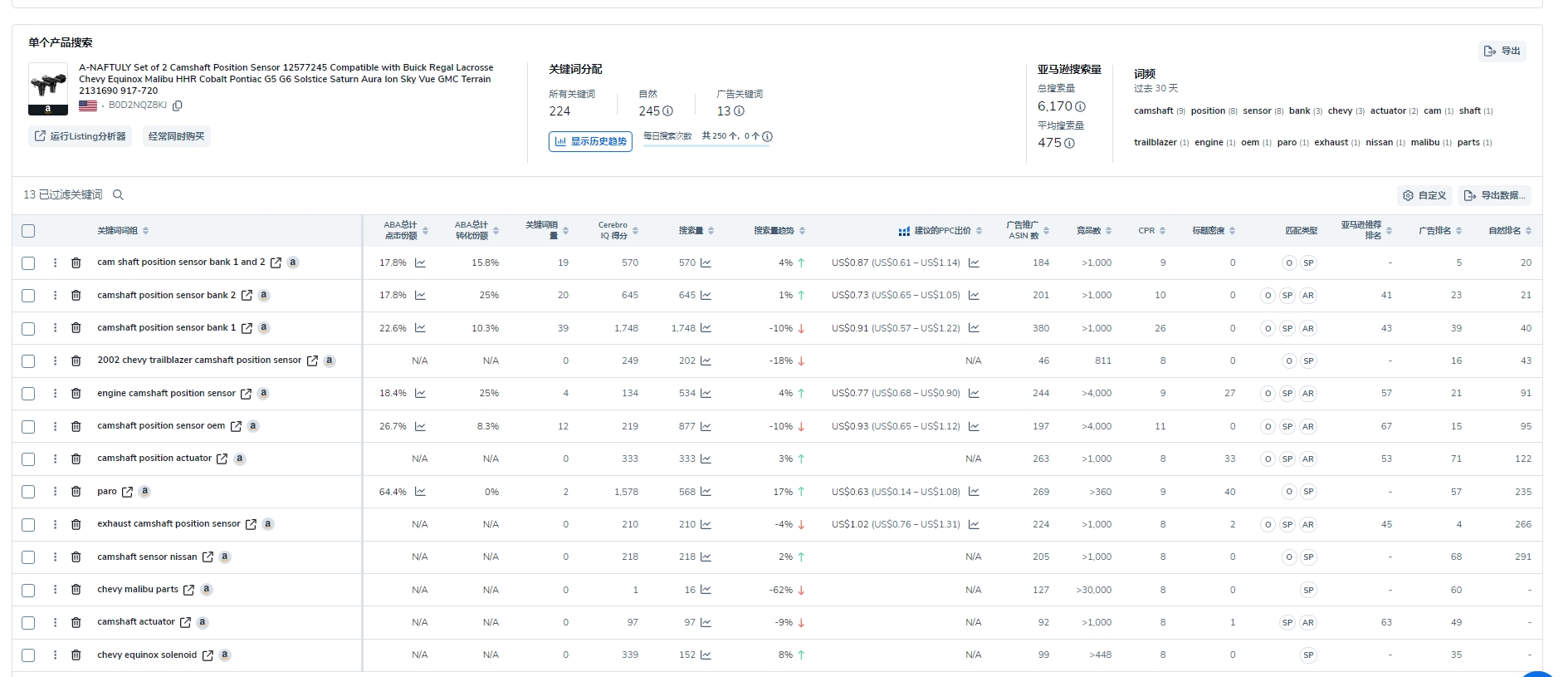
Task: Delete the 'paro' keyword row
Action: (x=76, y=492)
